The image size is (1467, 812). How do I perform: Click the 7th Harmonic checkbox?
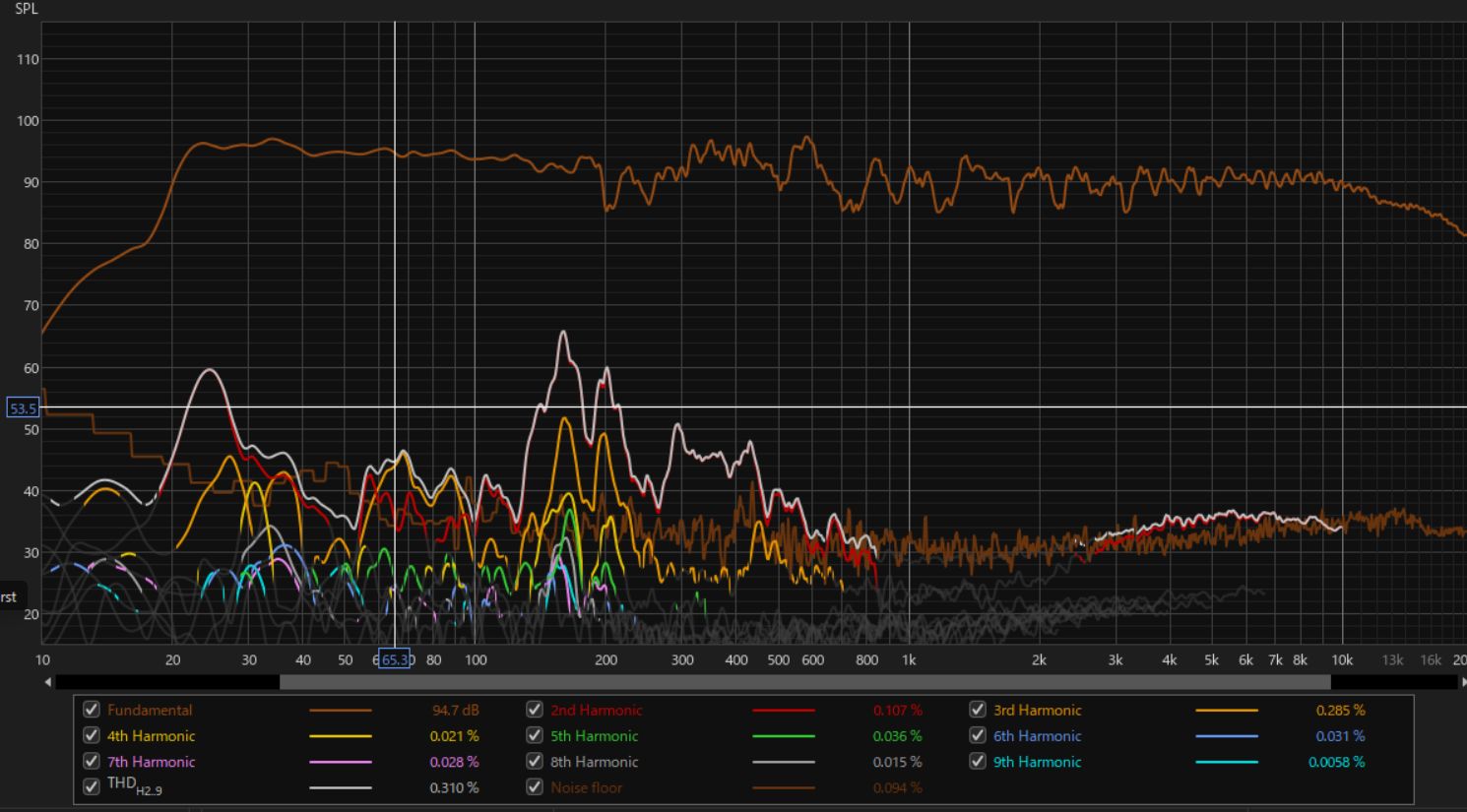(x=92, y=762)
